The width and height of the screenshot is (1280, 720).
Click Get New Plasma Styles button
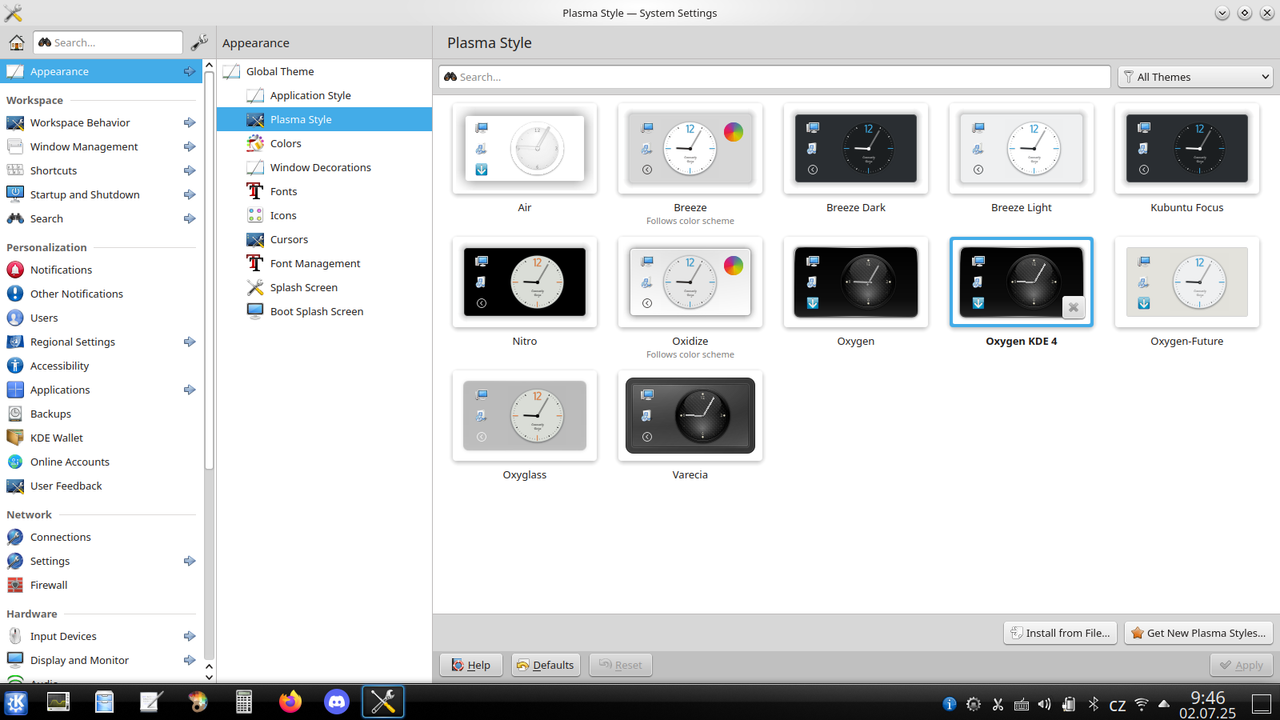point(1198,633)
